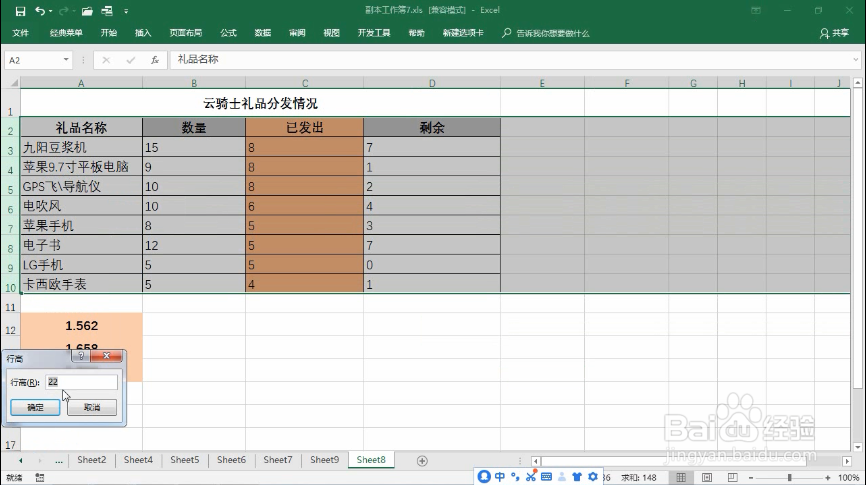Screen dimensions: 866x485
Task: Switch to the 开始 ribbon tab
Action: [x=109, y=33]
